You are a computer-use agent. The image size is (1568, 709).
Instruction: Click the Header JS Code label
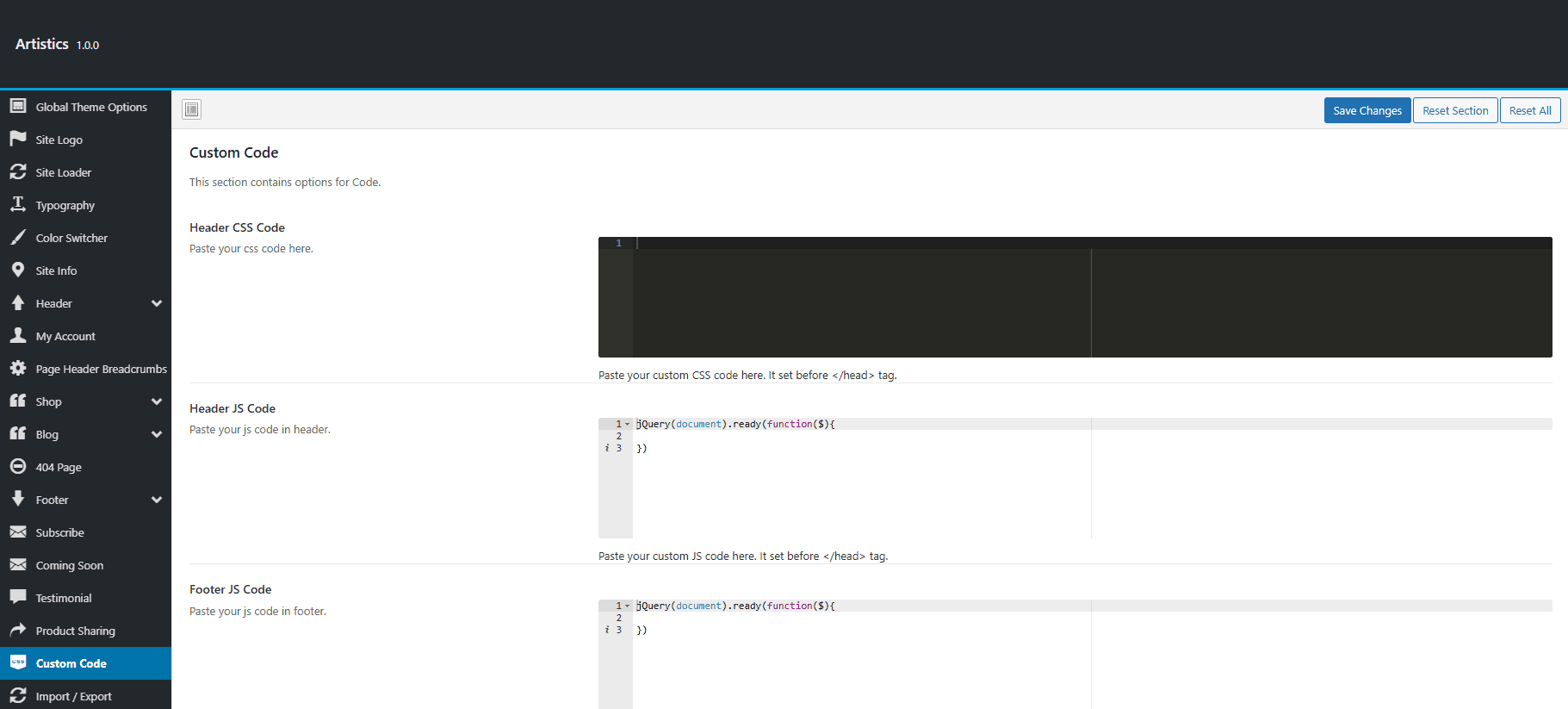(232, 408)
